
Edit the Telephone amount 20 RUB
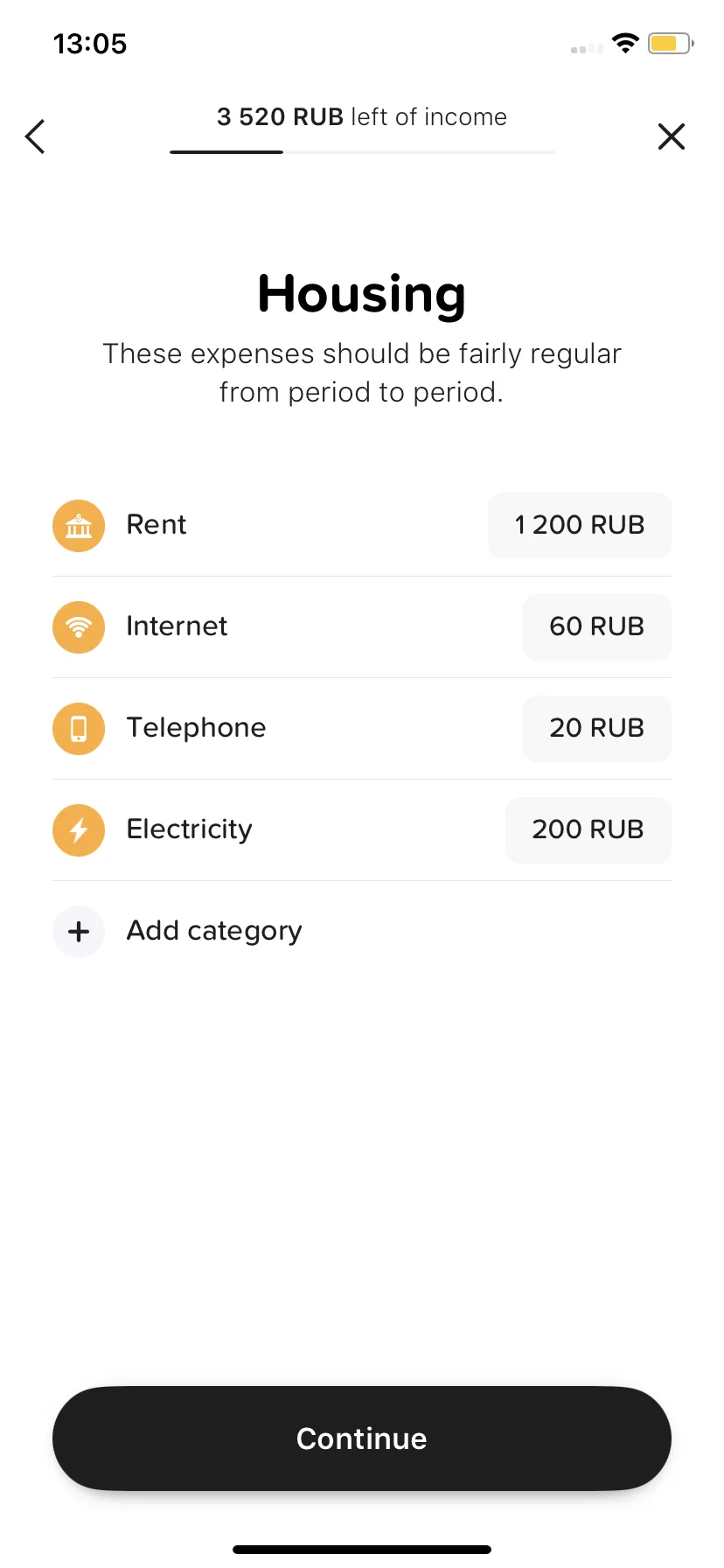tap(597, 729)
